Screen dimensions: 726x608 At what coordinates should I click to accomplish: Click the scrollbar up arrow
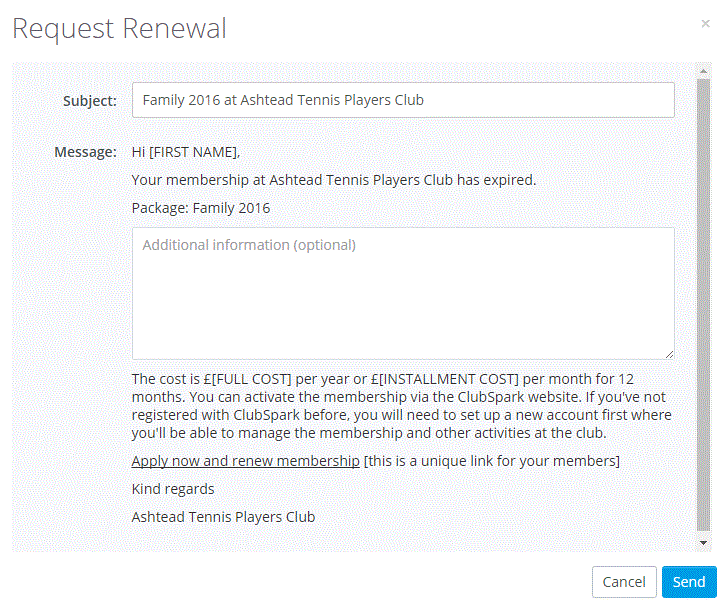click(703, 70)
